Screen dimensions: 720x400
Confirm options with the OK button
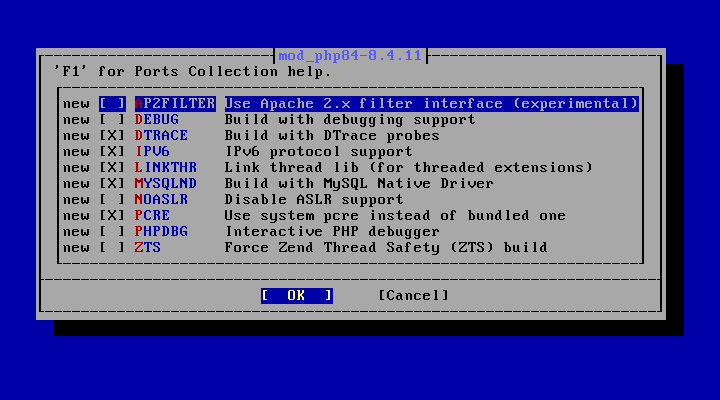tap(297, 296)
